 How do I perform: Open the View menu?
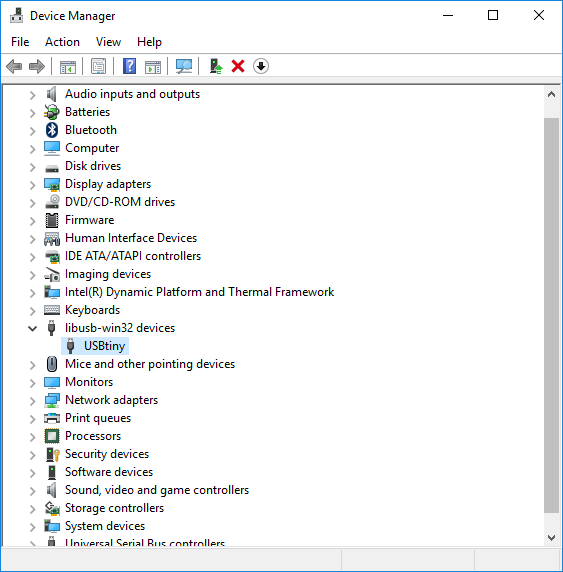click(x=108, y=42)
